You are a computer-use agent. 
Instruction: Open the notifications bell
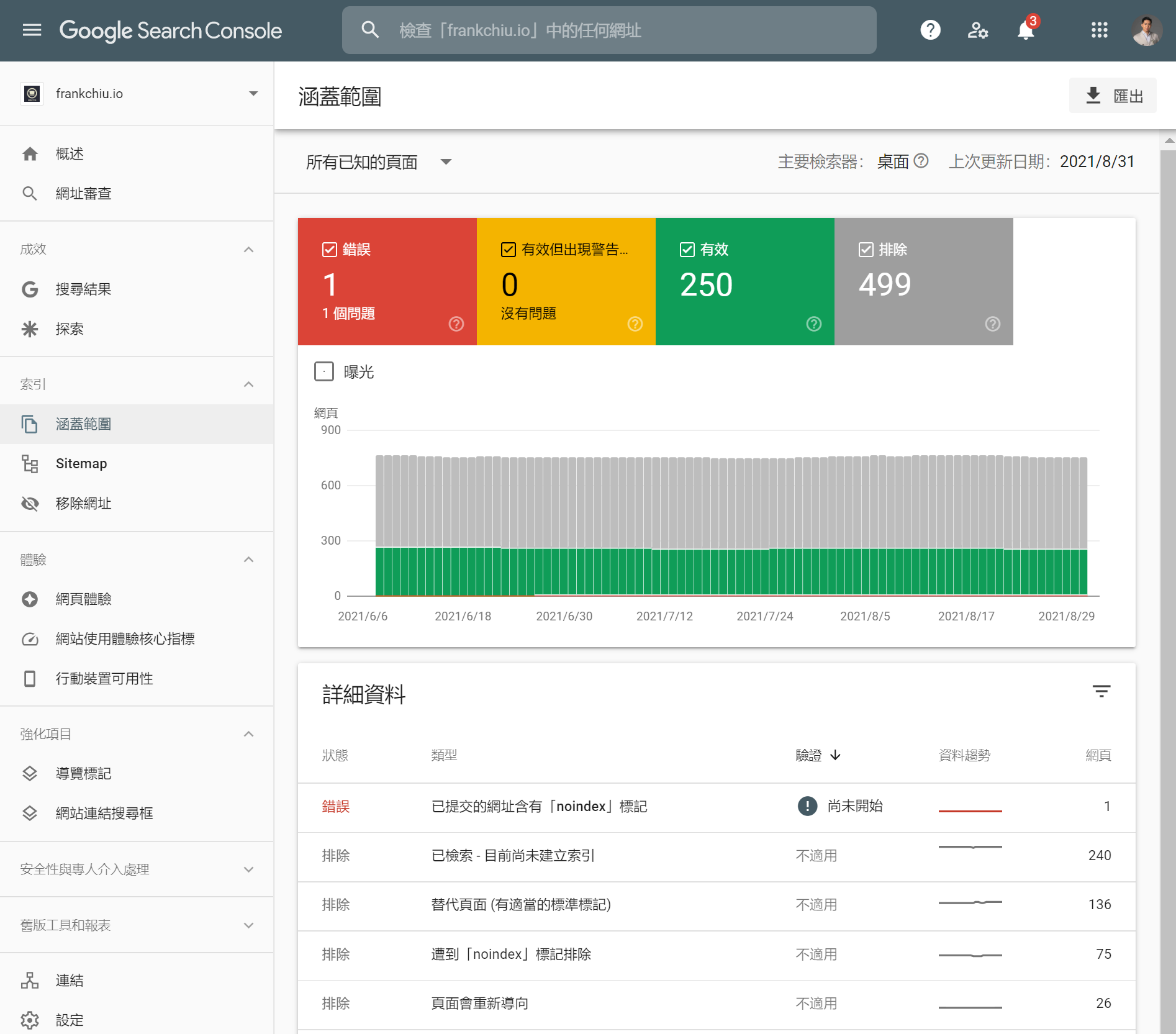point(1026,30)
